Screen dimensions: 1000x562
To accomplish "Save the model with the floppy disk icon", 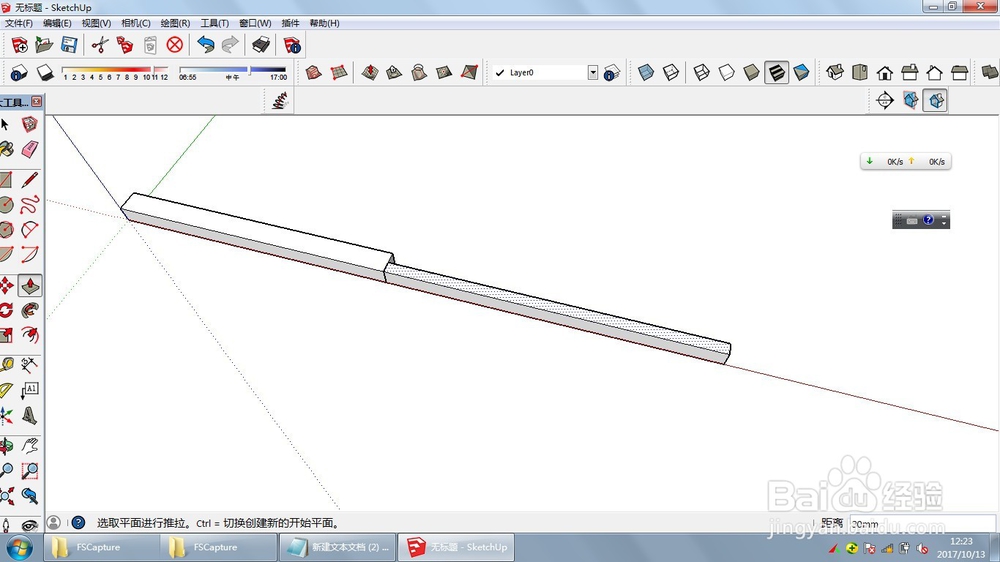I will [69, 45].
